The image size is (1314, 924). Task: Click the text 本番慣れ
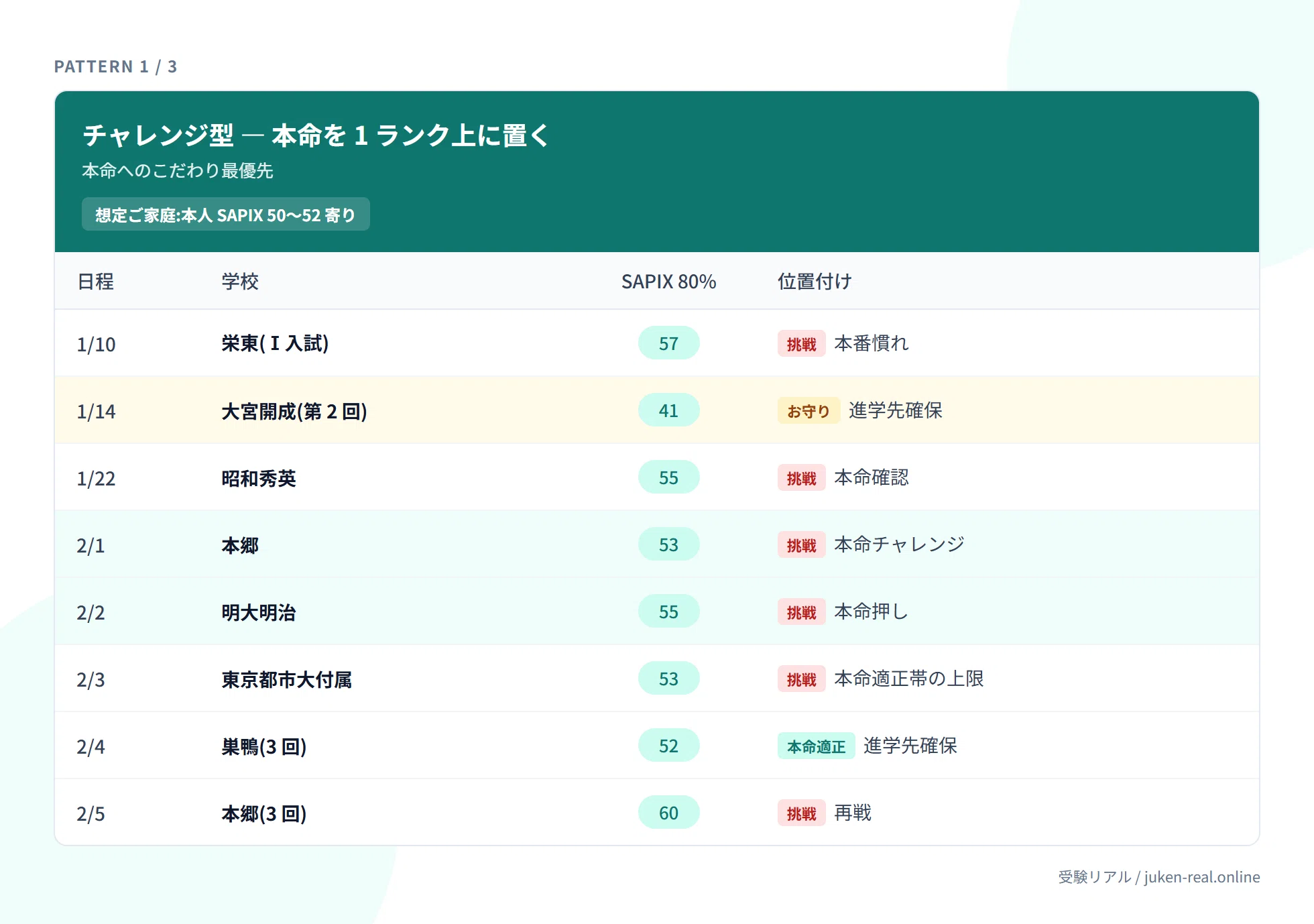click(x=871, y=343)
